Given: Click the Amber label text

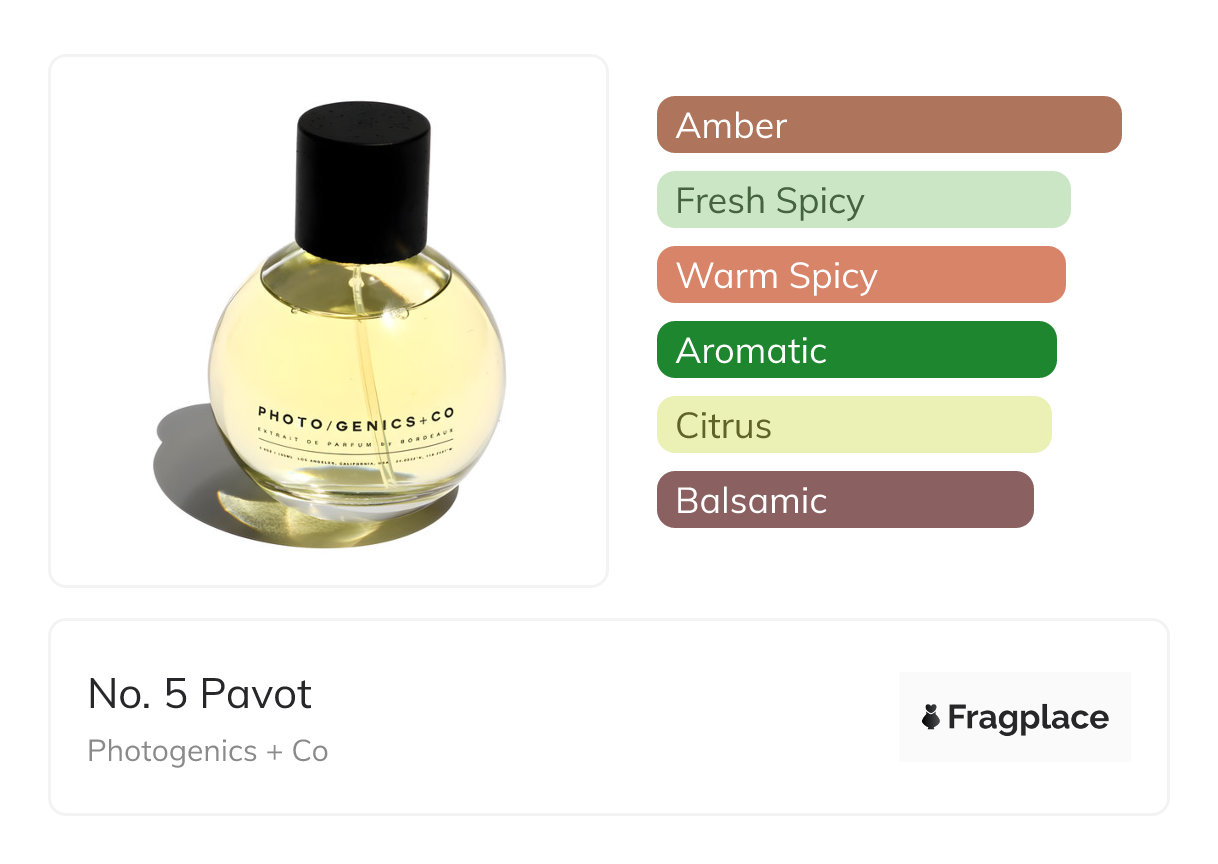Looking at the screenshot, I should pyautogui.click(x=731, y=125).
